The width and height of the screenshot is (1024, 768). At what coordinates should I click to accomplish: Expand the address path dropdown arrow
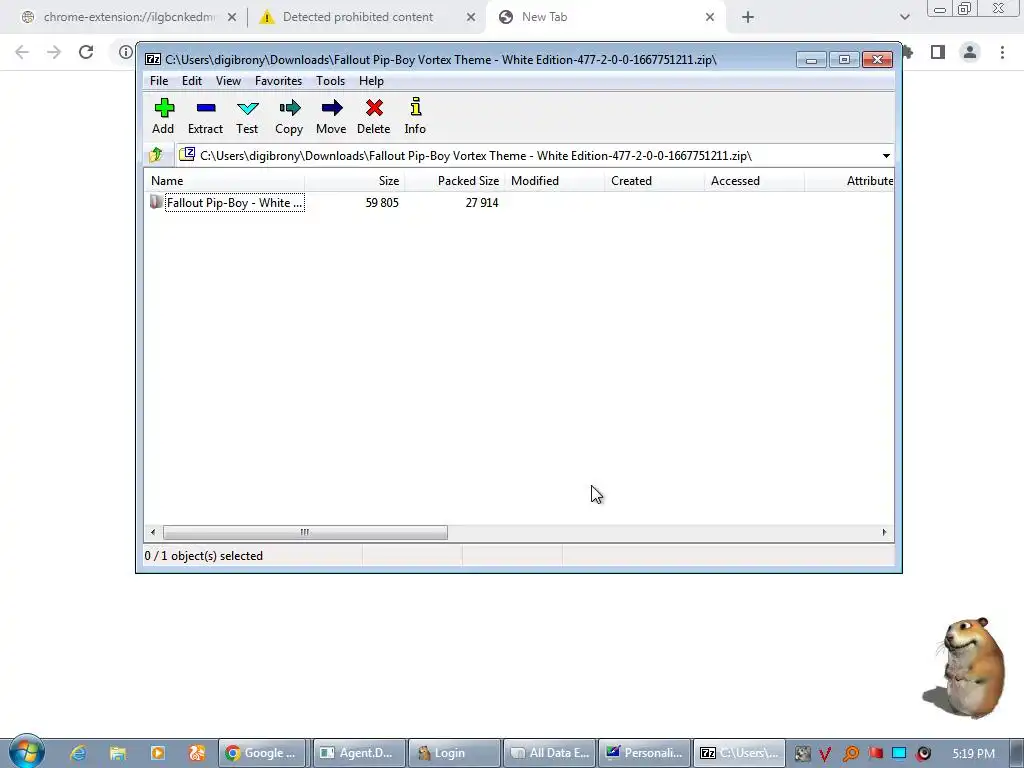pyautogui.click(x=886, y=155)
